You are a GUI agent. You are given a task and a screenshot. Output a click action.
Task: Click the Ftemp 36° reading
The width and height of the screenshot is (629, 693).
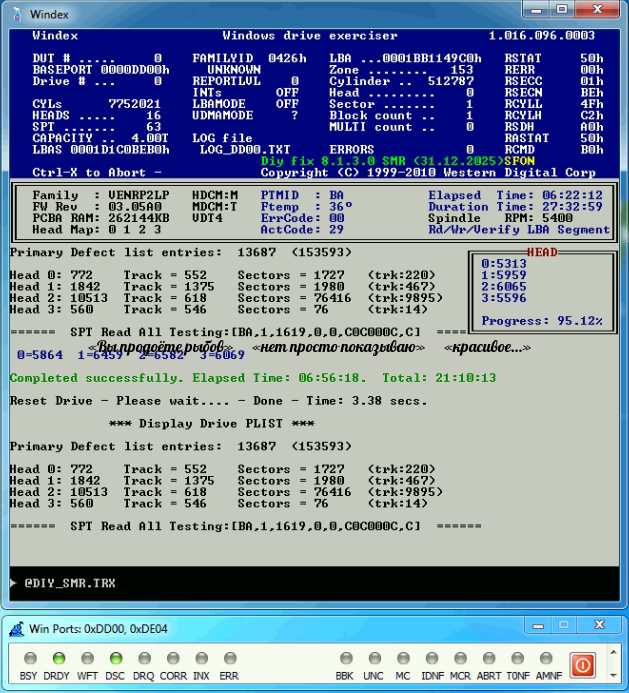coord(340,207)
